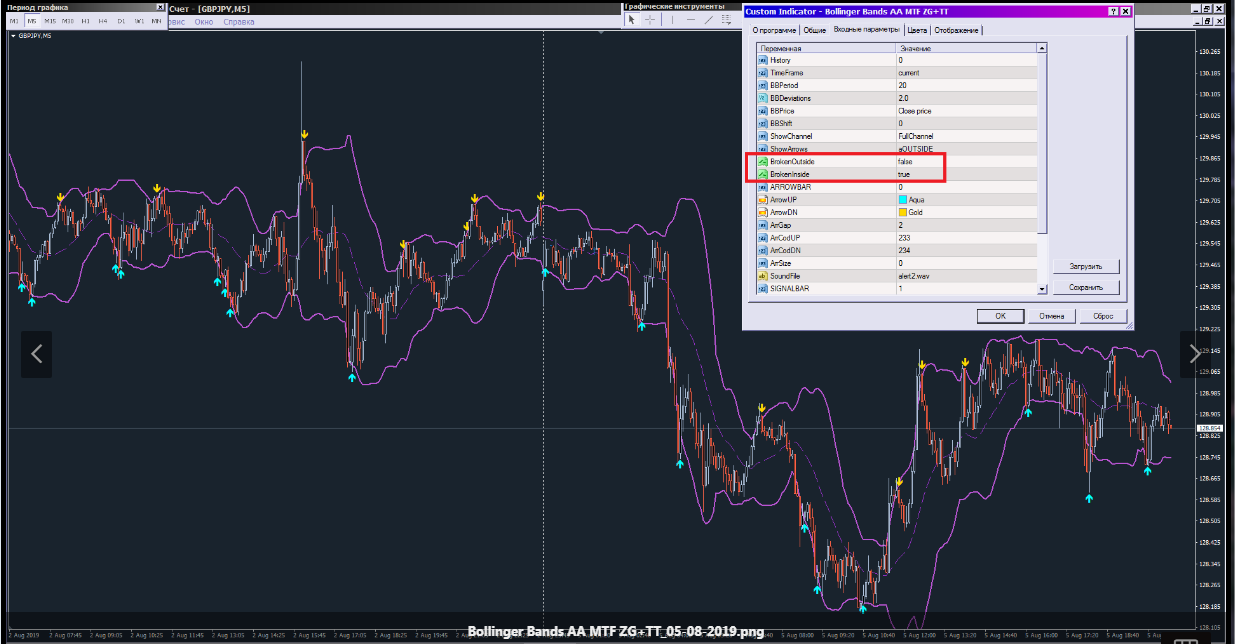1235x644 pixels.
Task: Expand GBPJPY,M5 chart label arrow
Action: pyautogui.click(x=13, y=35)
